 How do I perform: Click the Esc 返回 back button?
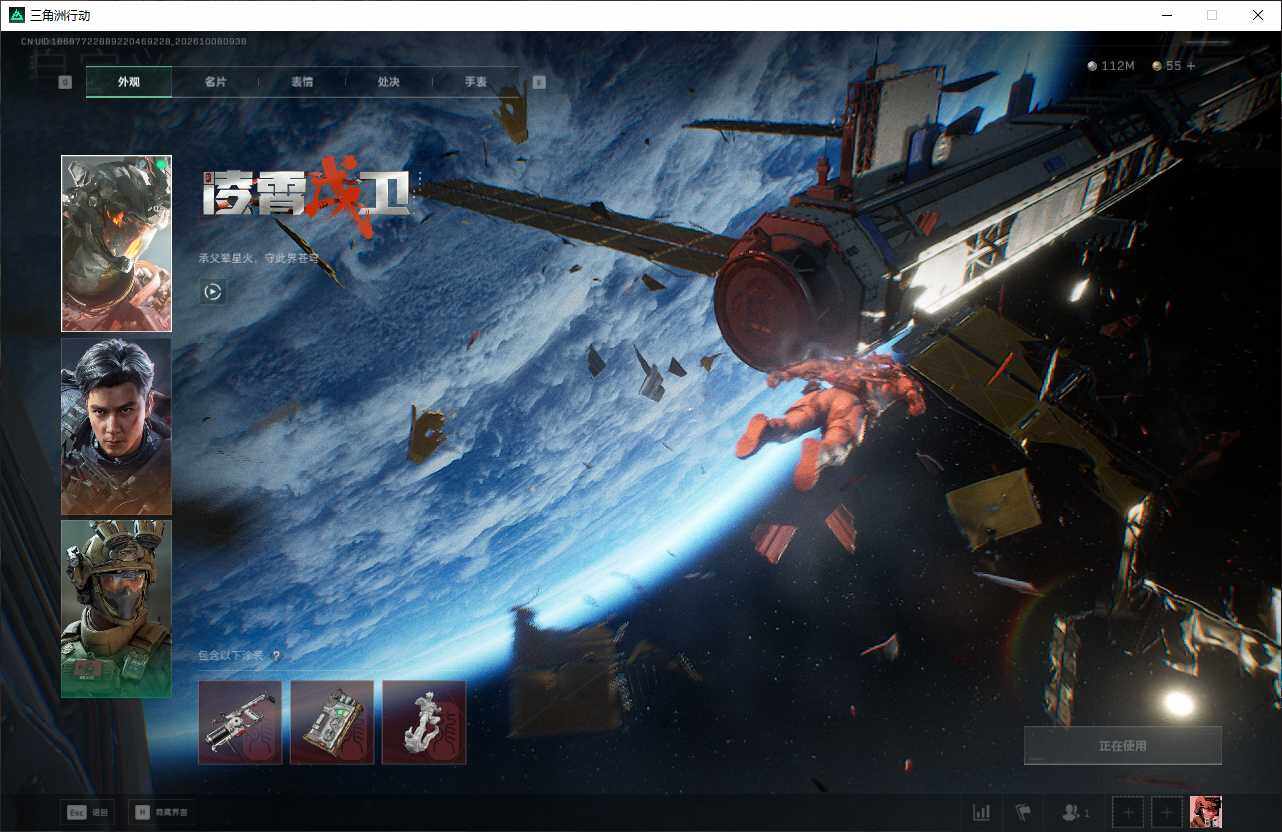87,812
